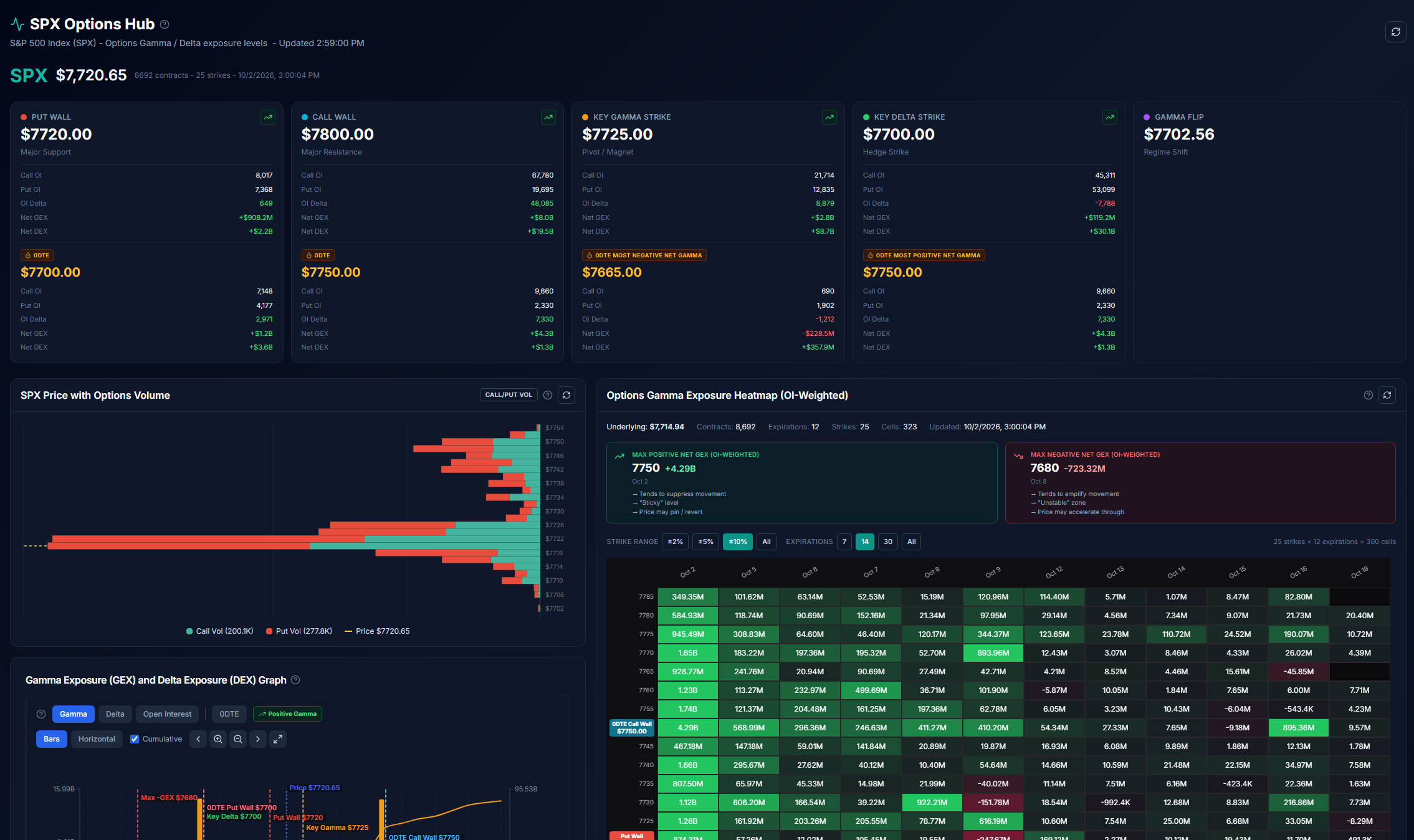Click the Oct 2 column header in heatmap
This screenshot has height=840, width=1414.
pos(687,572)
